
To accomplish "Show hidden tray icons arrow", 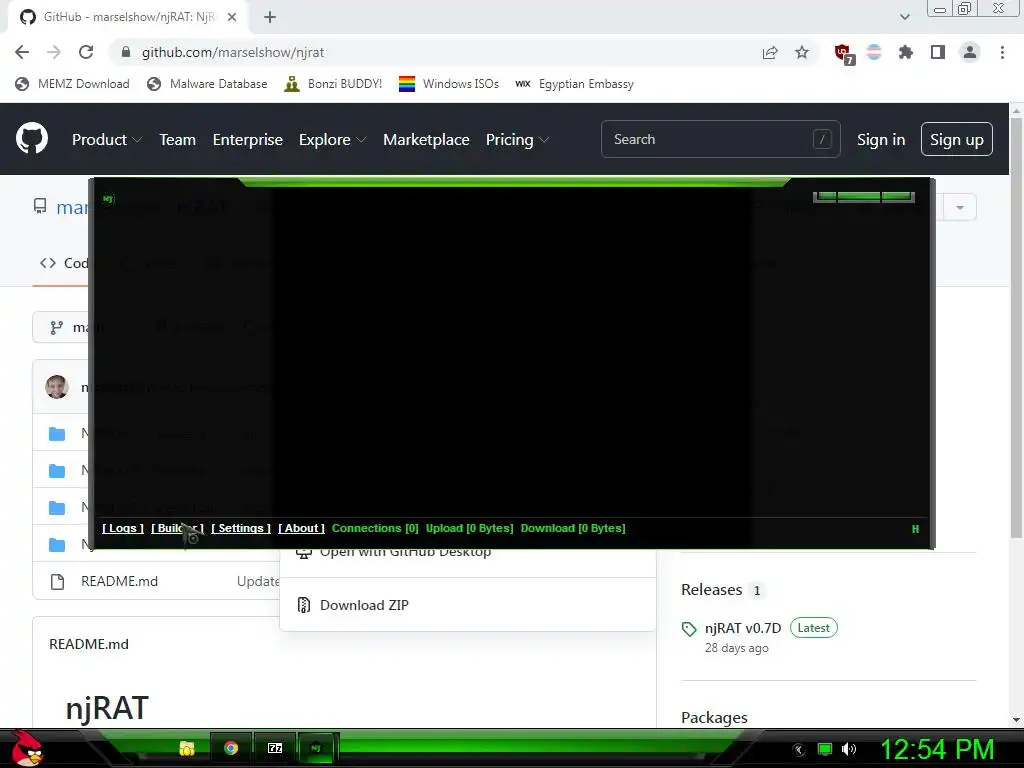I will (798, 750).
